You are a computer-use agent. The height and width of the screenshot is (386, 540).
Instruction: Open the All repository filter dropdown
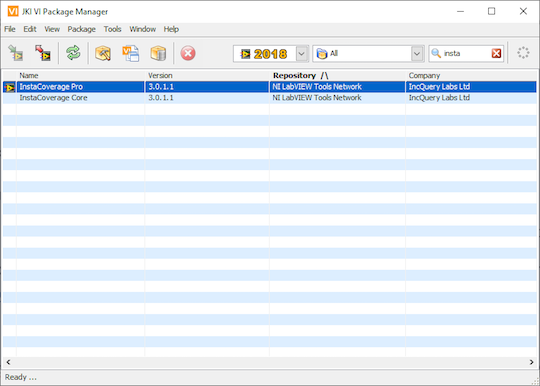368,54
